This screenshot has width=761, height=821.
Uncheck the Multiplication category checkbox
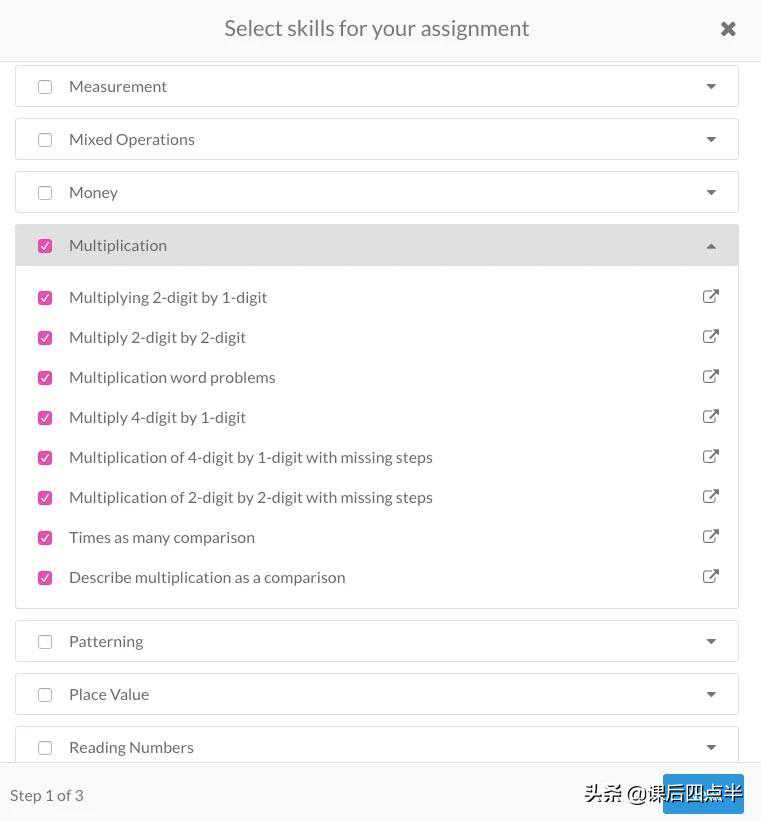point(45,246)
